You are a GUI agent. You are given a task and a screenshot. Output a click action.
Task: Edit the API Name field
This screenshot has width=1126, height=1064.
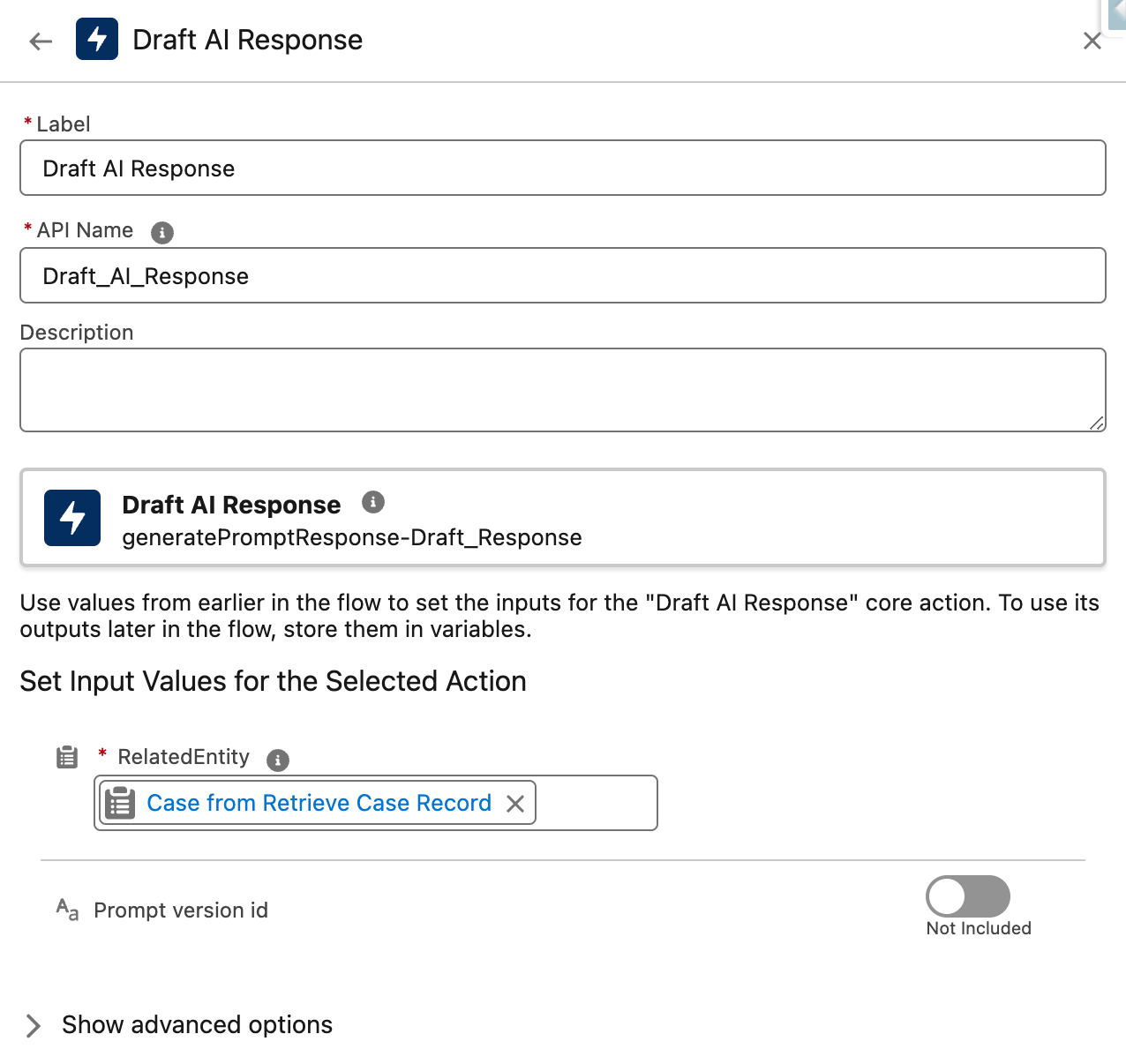(x=563, y=275)
